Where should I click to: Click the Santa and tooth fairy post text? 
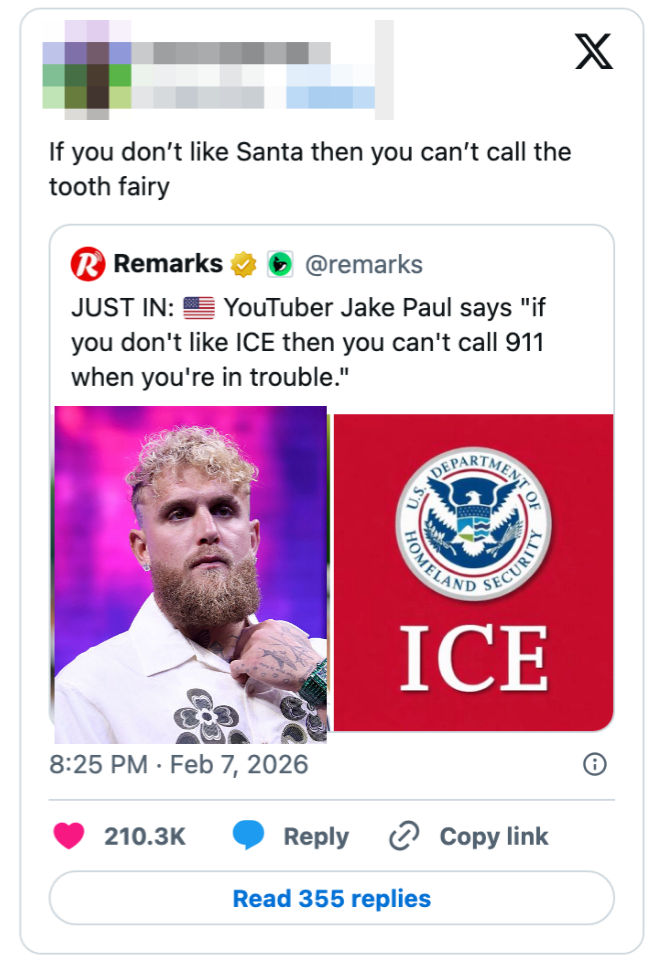click(310, 169)
